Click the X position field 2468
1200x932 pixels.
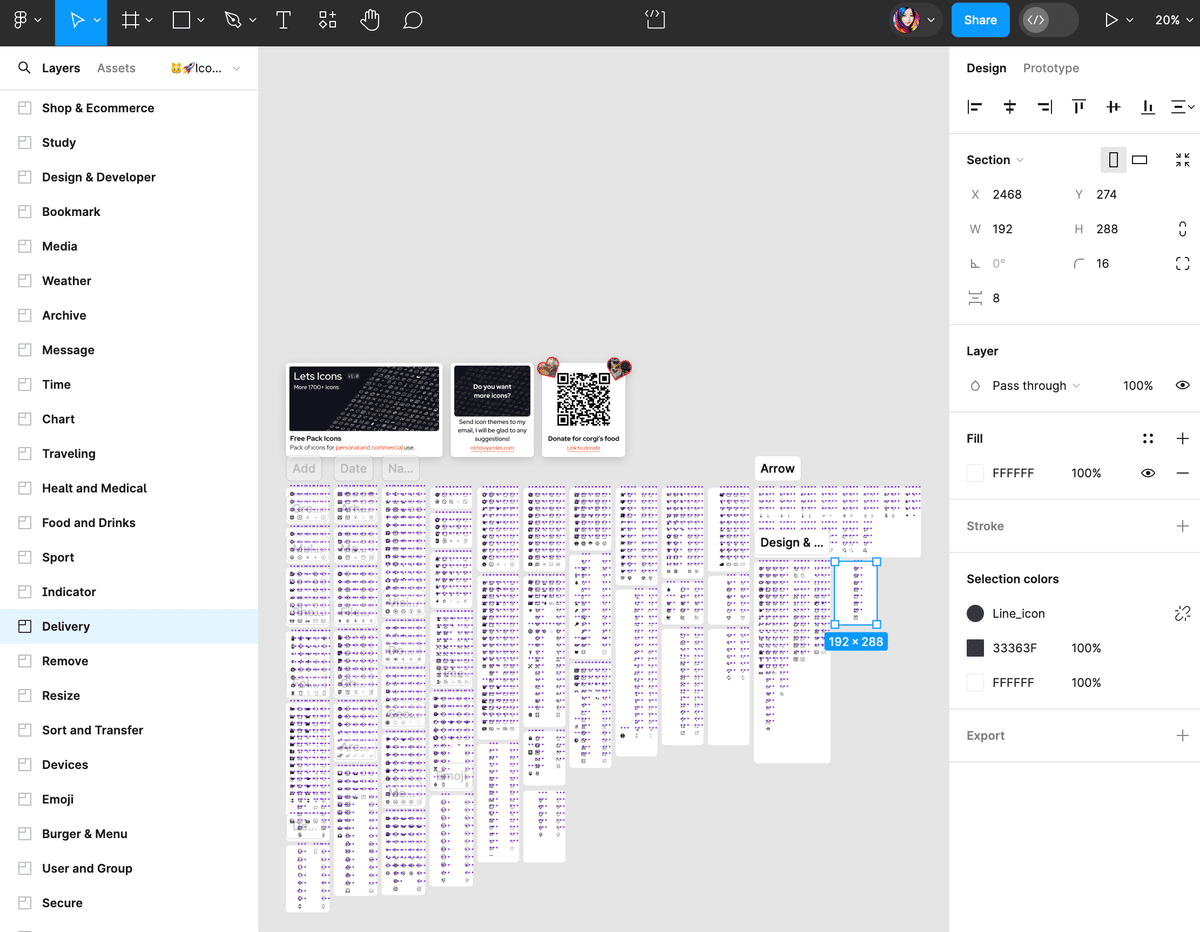tap(1012, 195)
